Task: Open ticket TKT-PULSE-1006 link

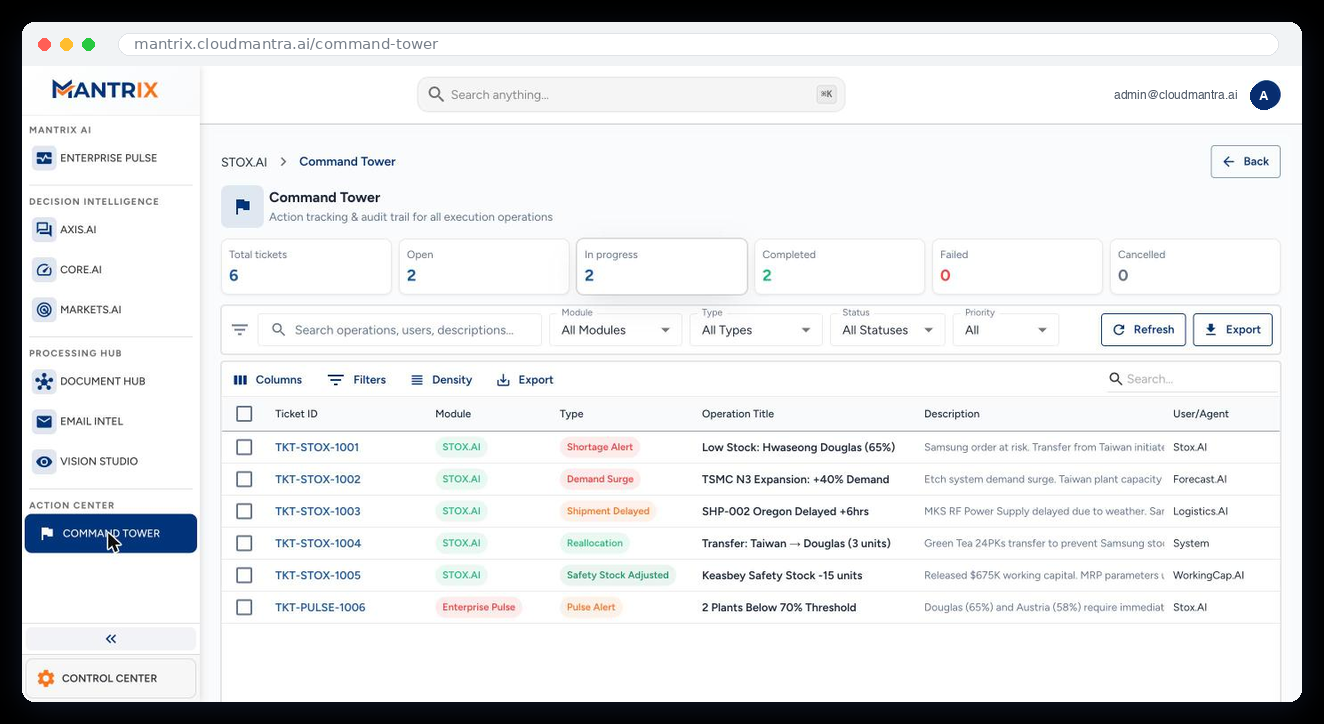Action: point(320,607)
